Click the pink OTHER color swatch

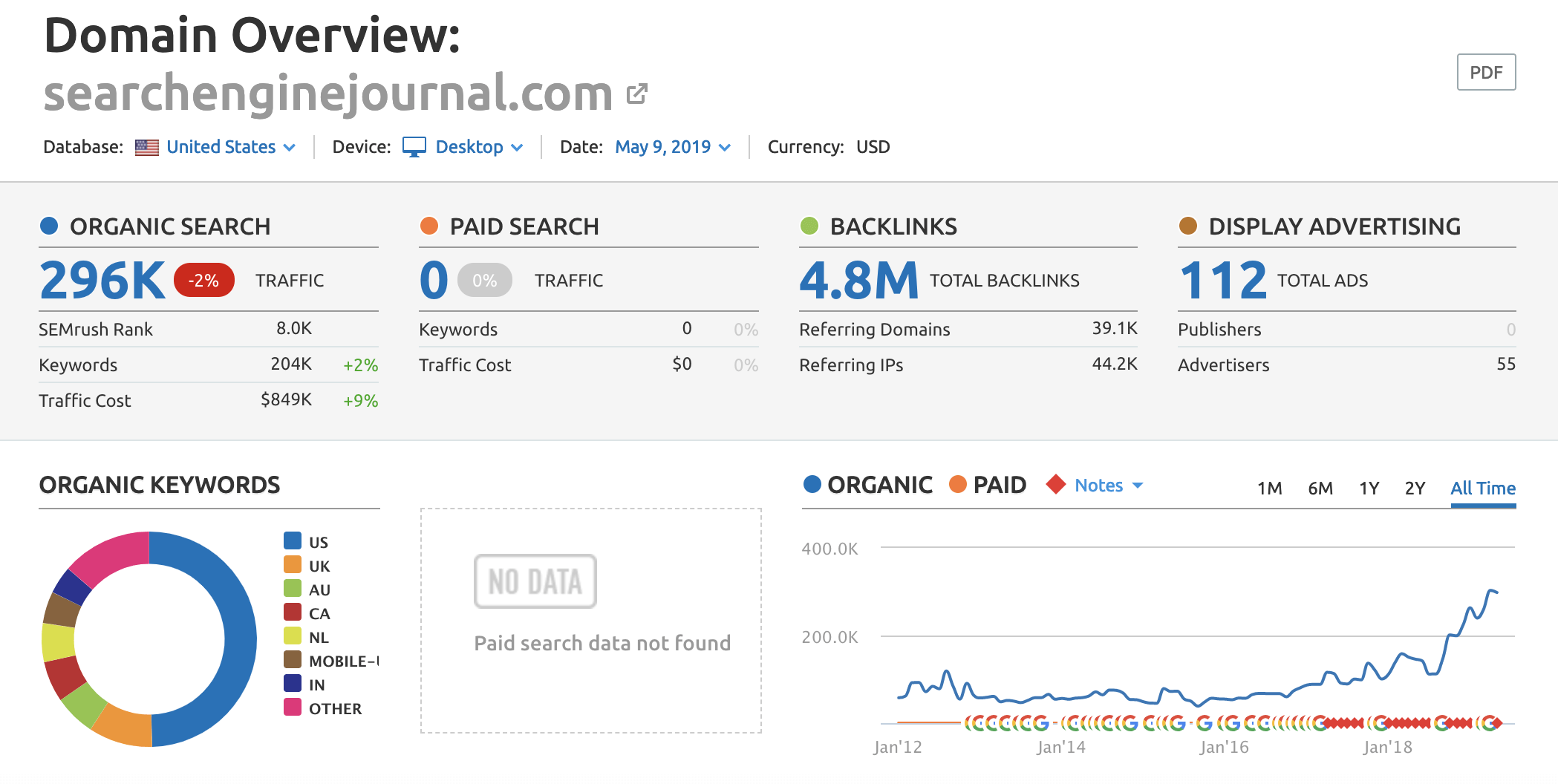coord(293,708)
